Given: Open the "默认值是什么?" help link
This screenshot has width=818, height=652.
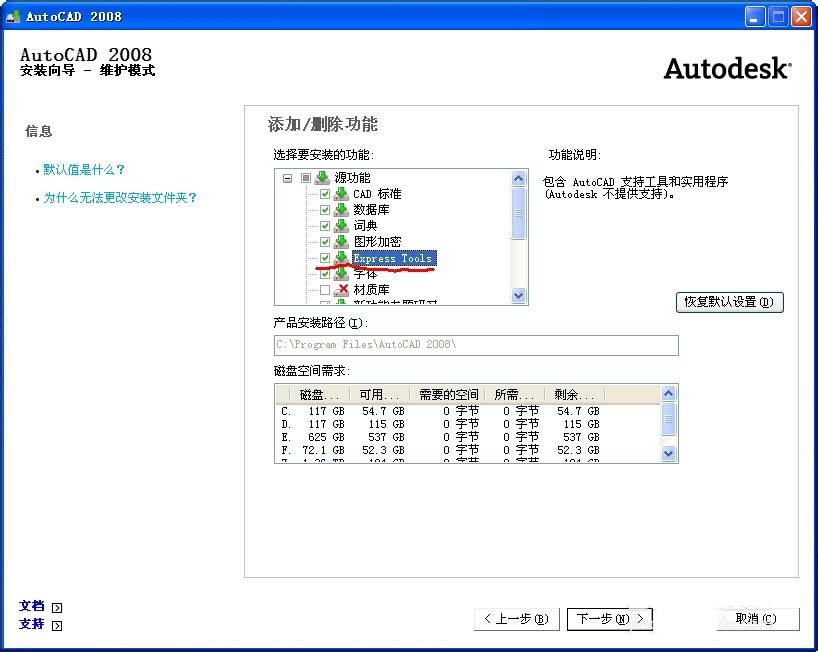Looking at the screenshot, I should (x=84, y=169).
